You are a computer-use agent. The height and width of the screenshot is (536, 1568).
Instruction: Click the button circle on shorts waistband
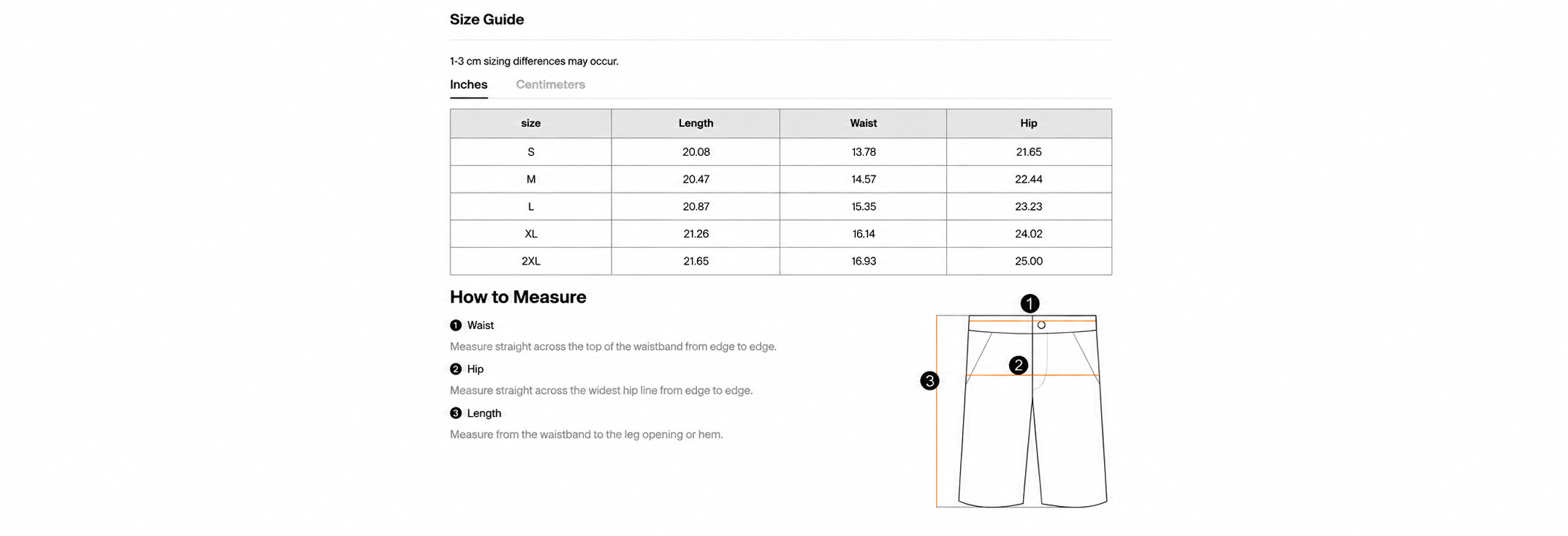click(x=1041, y=325)
